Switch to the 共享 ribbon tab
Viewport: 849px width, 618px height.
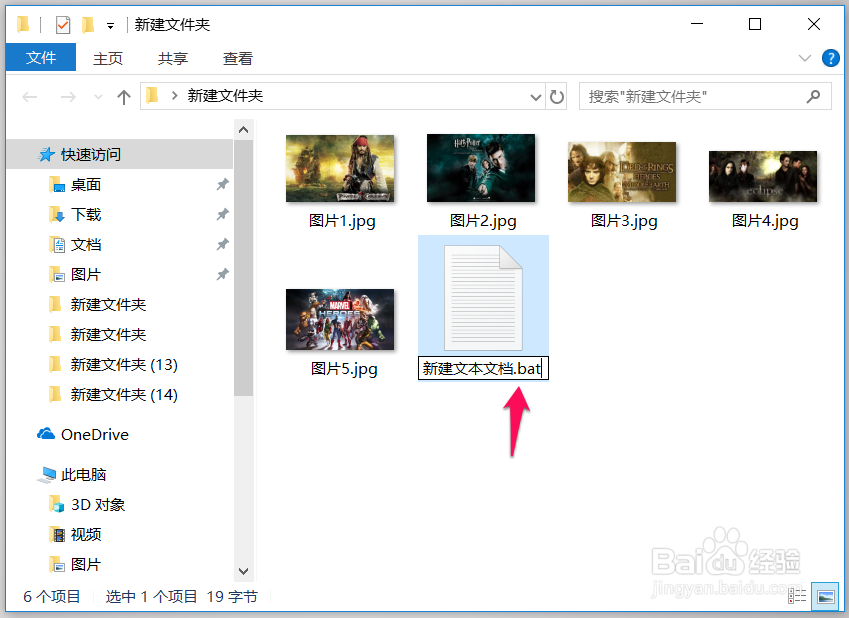(x=173, y=58)
